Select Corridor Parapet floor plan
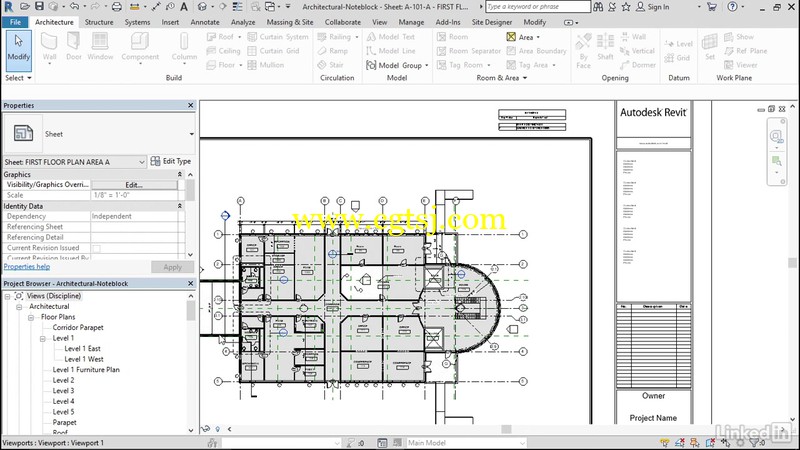Image resolution: width=800 pixels, height=450 pixels. coord(78,328)
